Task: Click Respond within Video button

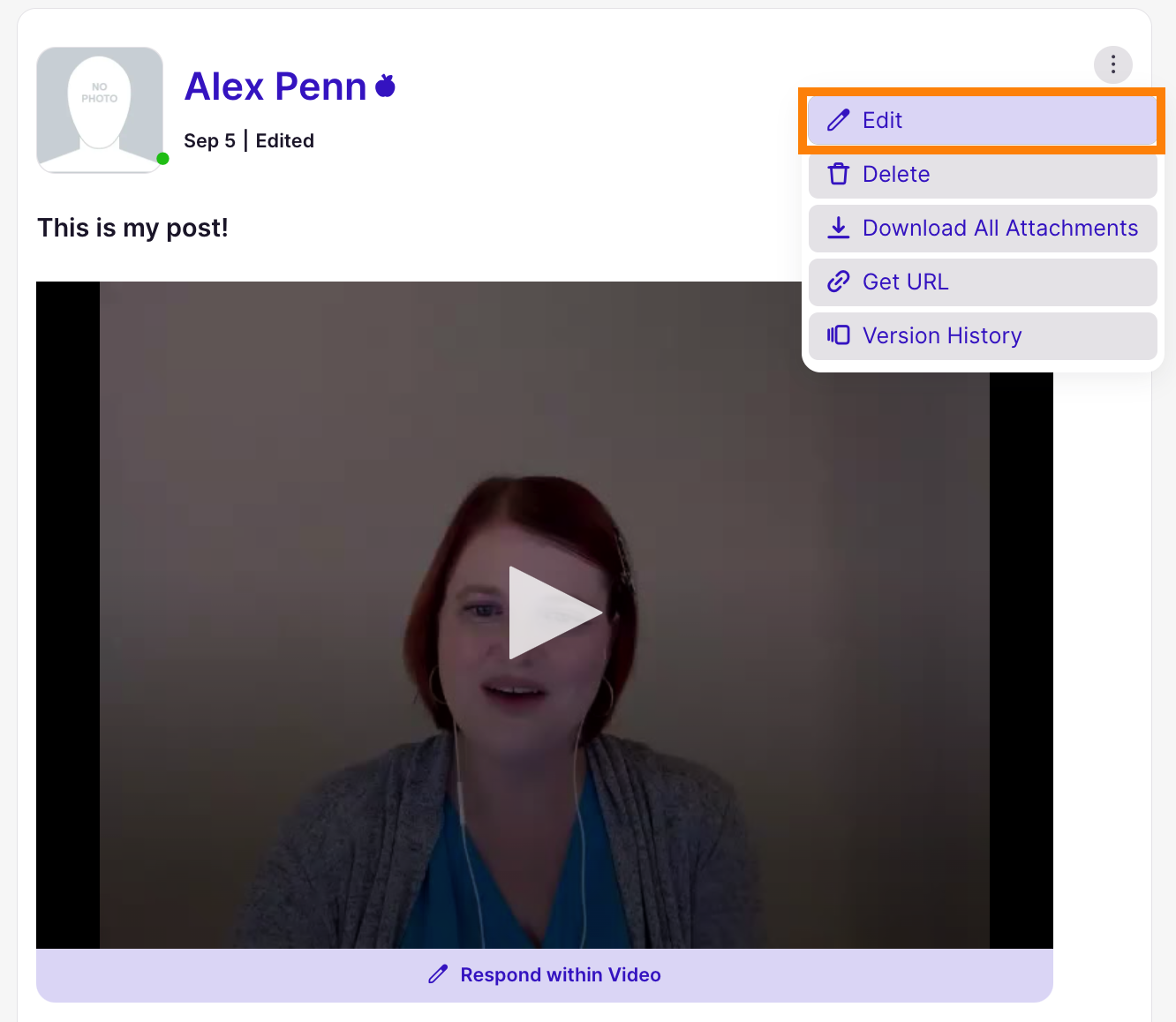Action: tap(544, 975)
